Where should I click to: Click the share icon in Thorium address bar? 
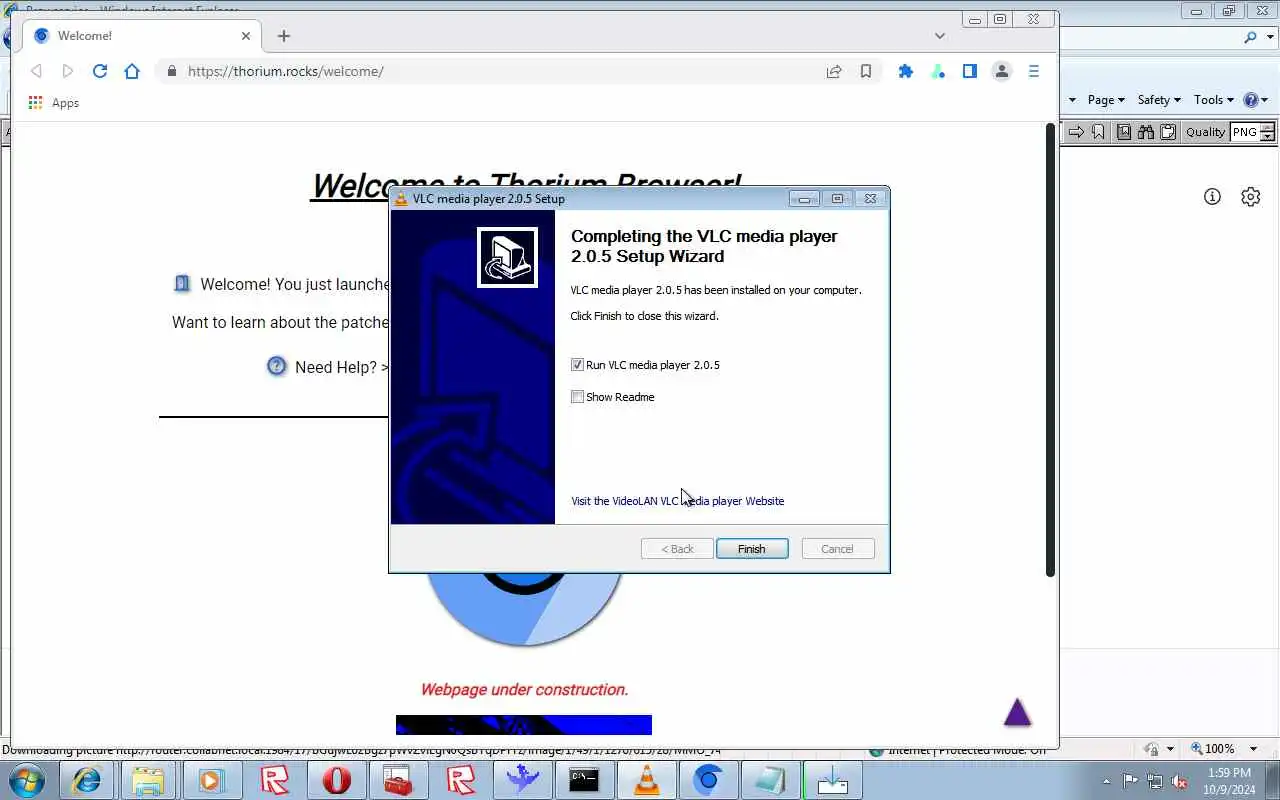point(834,71)
